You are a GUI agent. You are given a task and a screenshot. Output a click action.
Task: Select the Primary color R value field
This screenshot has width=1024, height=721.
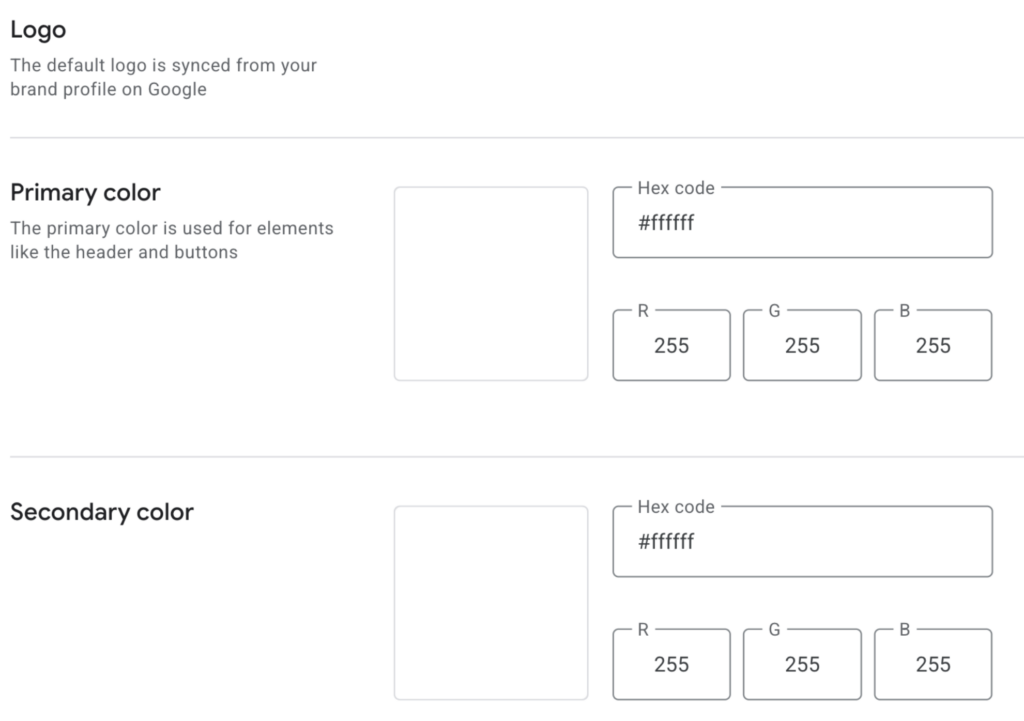[x=671, y=346]
